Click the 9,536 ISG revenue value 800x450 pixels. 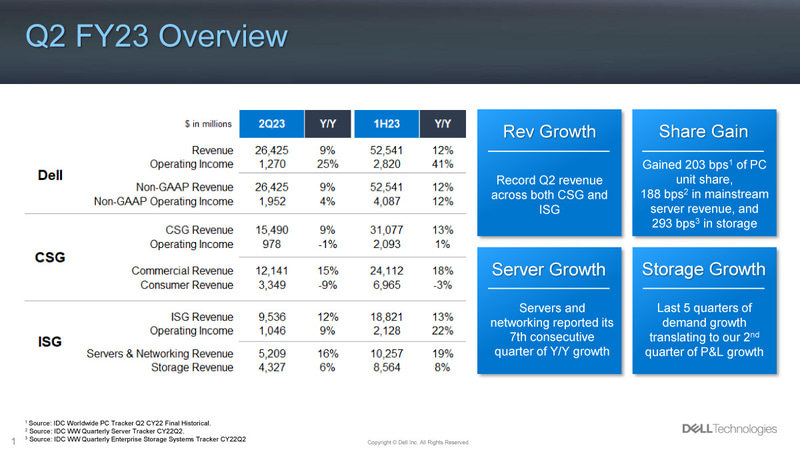coord(272,317)
